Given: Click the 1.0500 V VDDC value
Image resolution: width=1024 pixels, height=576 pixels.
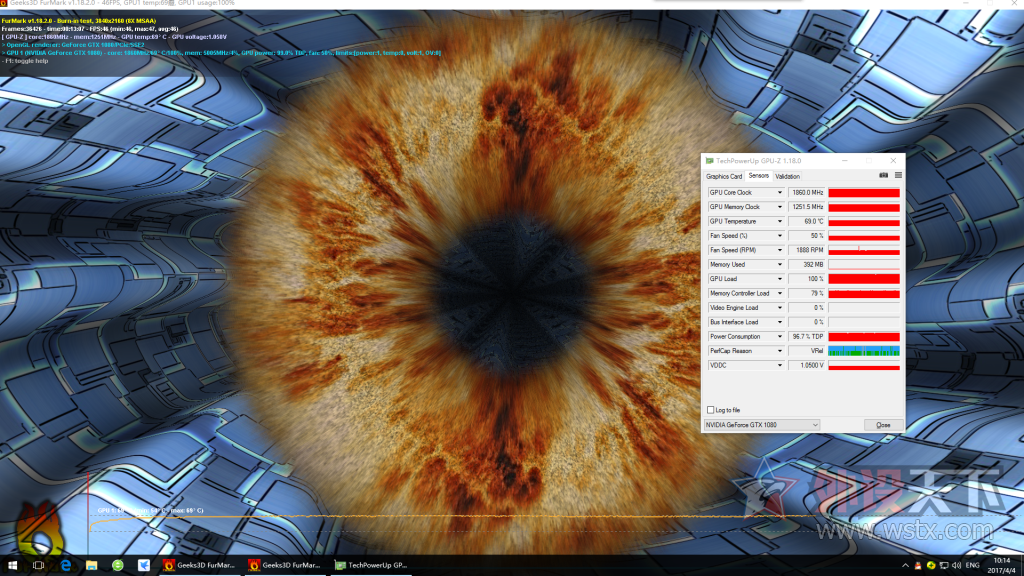Looking at the screenshot, I should point(807,365).
